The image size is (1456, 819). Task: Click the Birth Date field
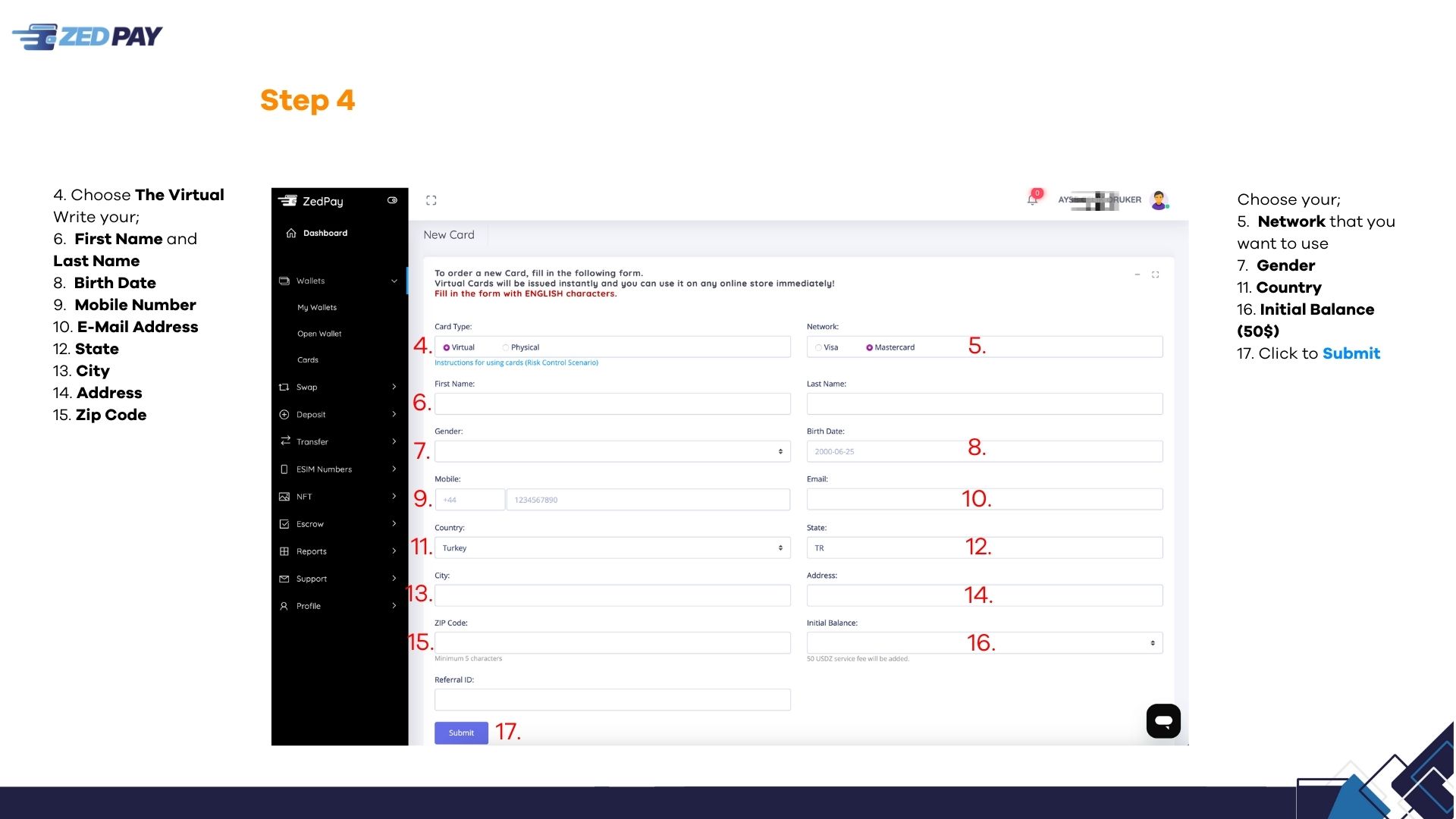point(984,451)
